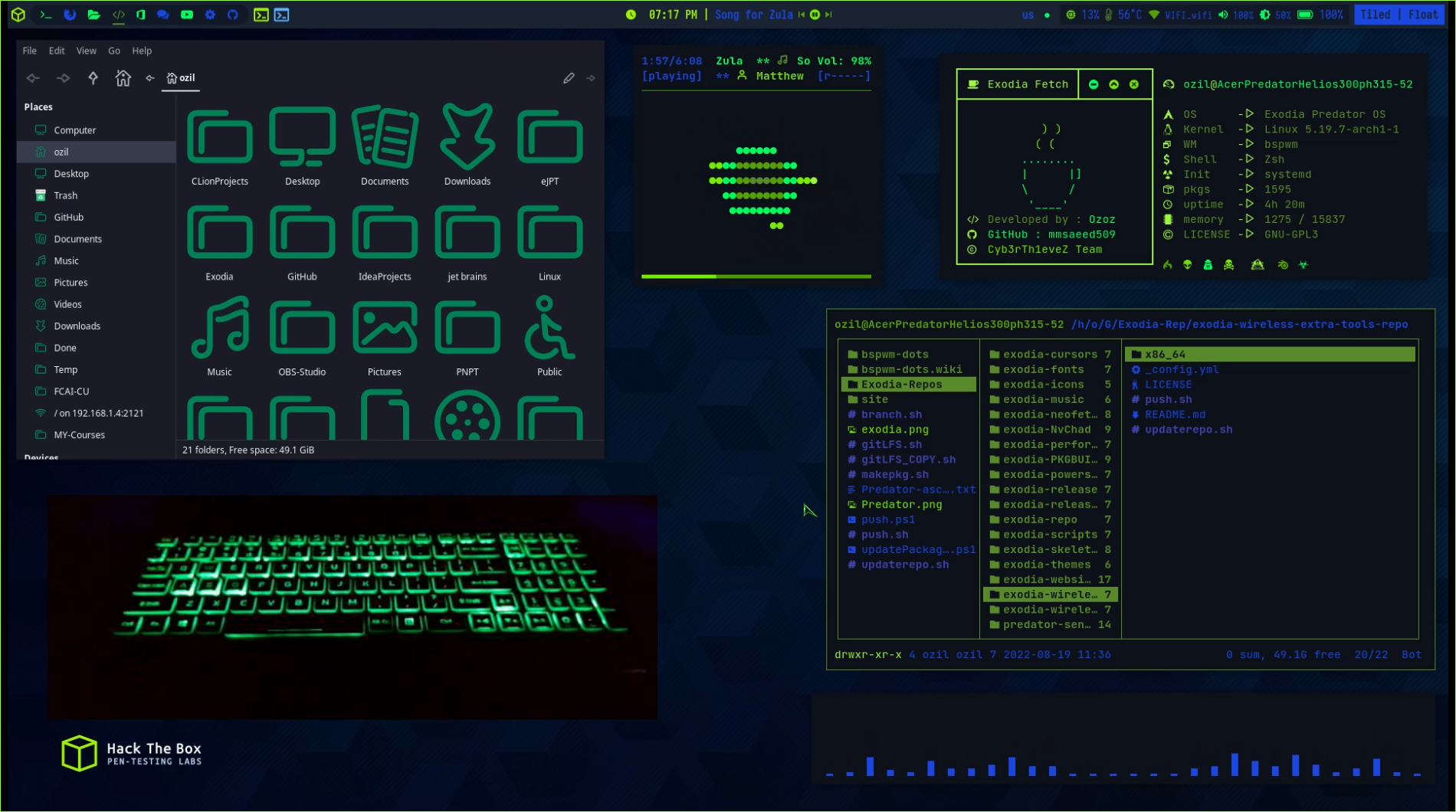Open the chat app launcher in top bar
The width and height of the screenshot is (1456, 812).
coord(163,15)
